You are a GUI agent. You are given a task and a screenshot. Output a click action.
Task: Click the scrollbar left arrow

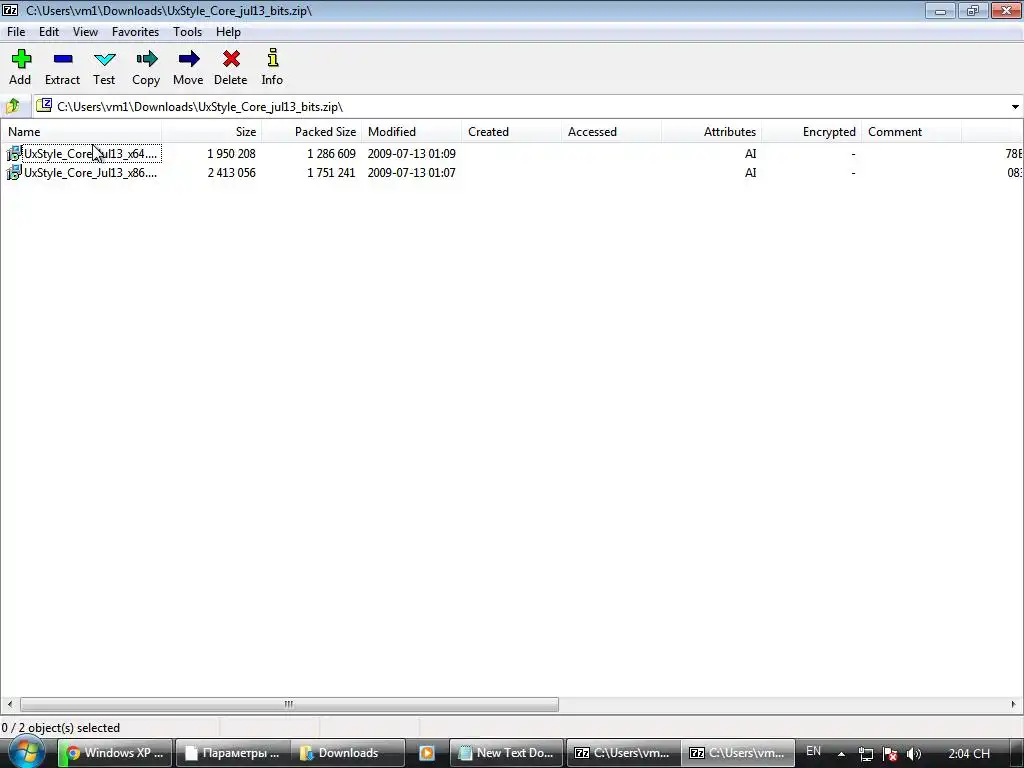click(x=9, y=704)
